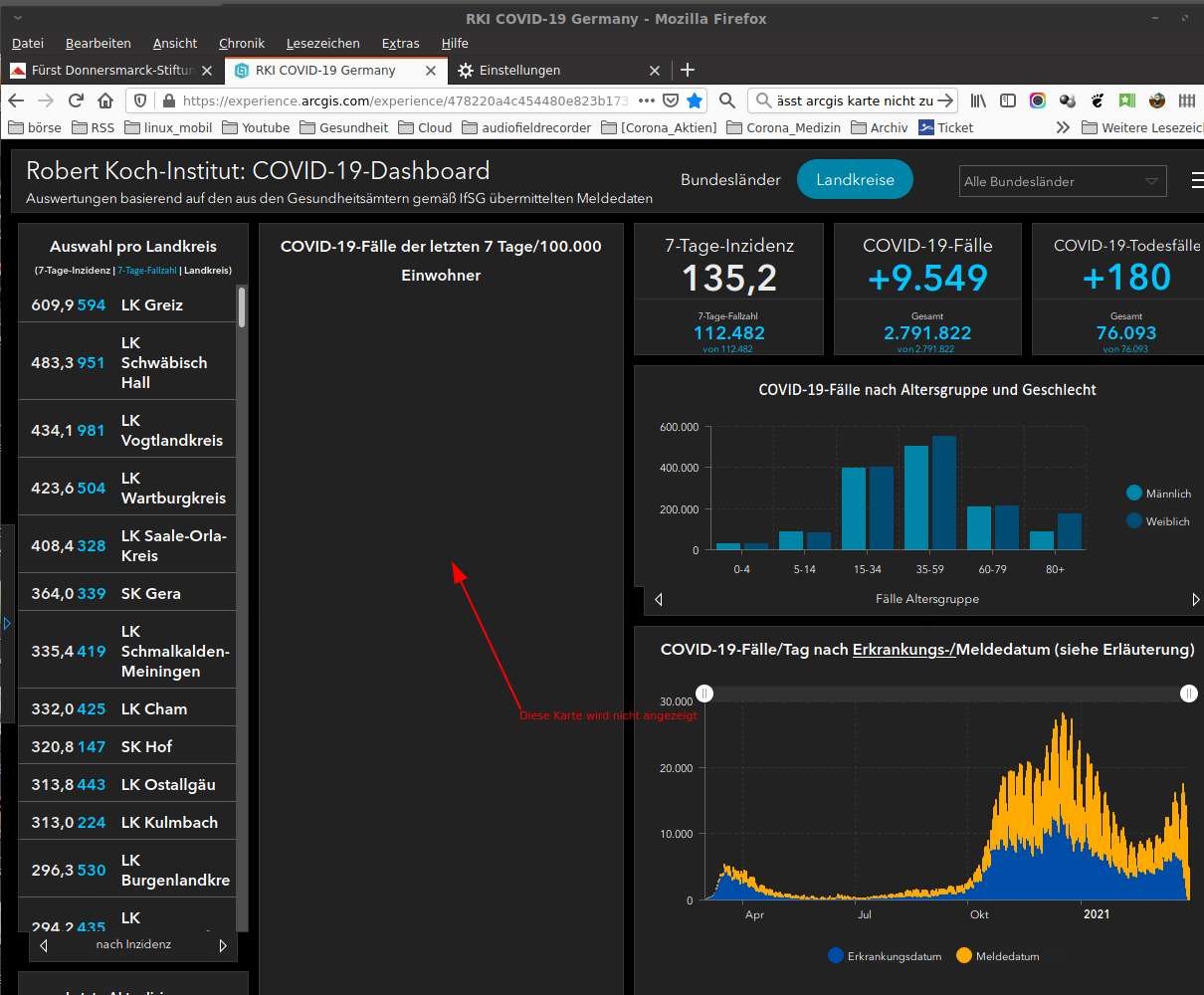
Task: Click the Erkrankungs-/ link in chart title
Action: 903,650
